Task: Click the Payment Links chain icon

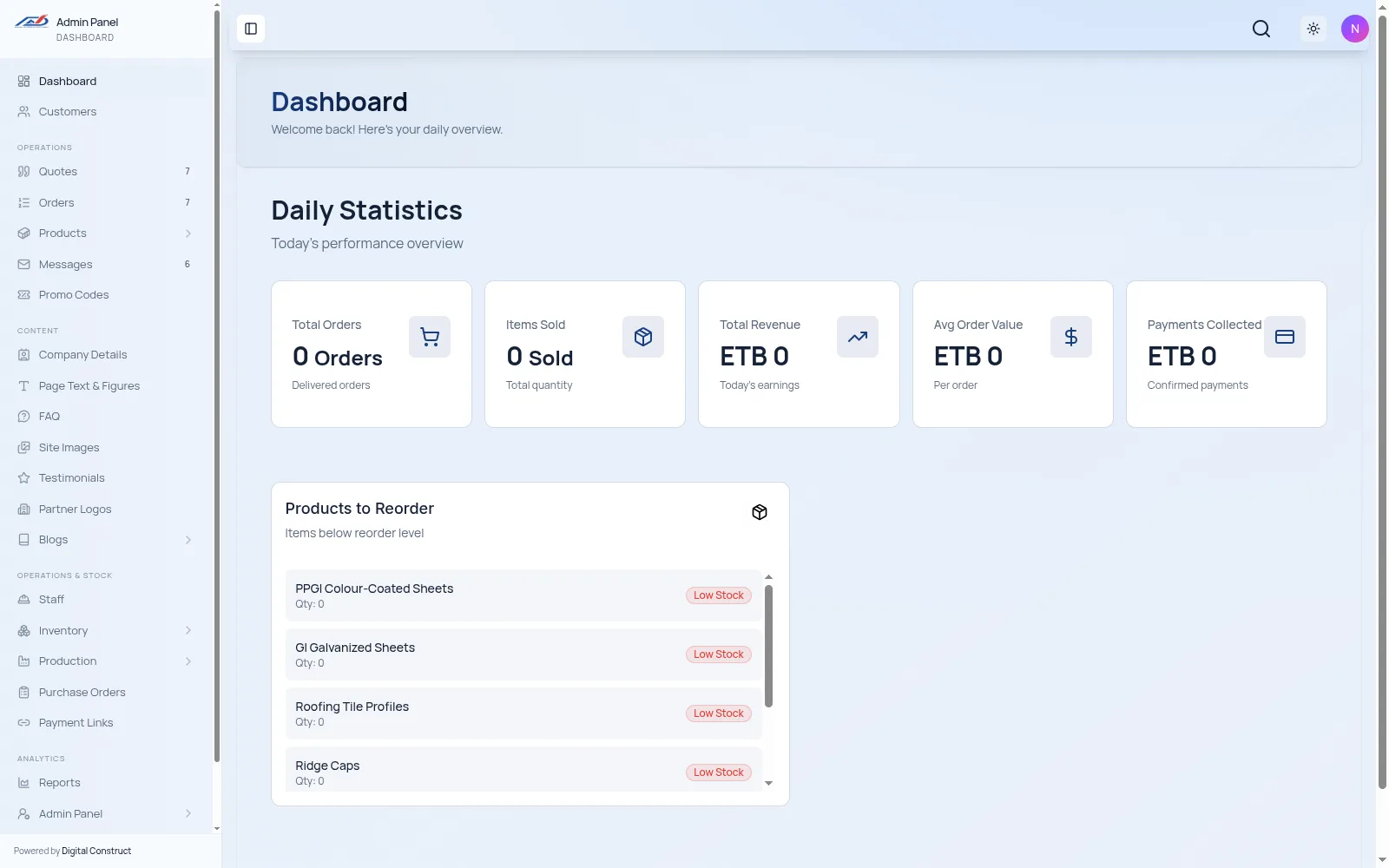Action: [x=23, y=723]
